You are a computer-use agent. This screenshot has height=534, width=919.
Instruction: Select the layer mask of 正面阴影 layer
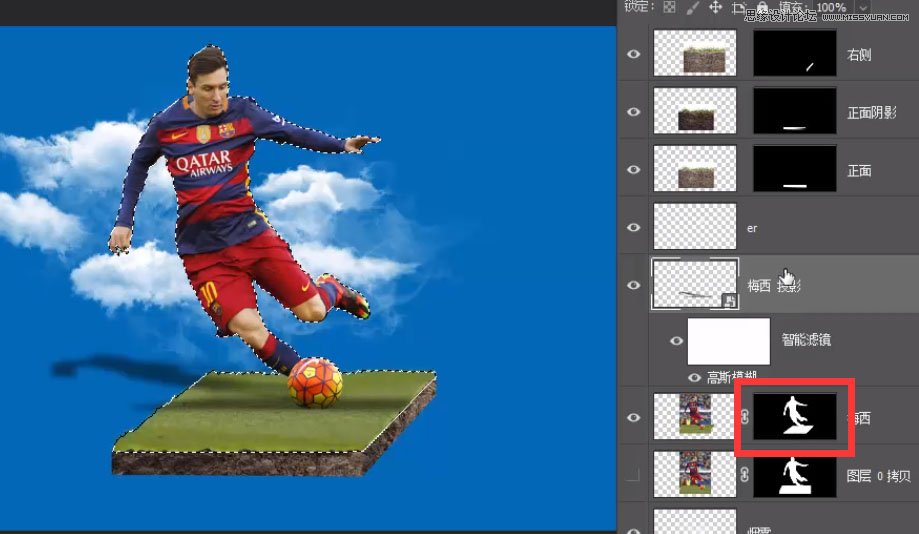tap(794, 112)
